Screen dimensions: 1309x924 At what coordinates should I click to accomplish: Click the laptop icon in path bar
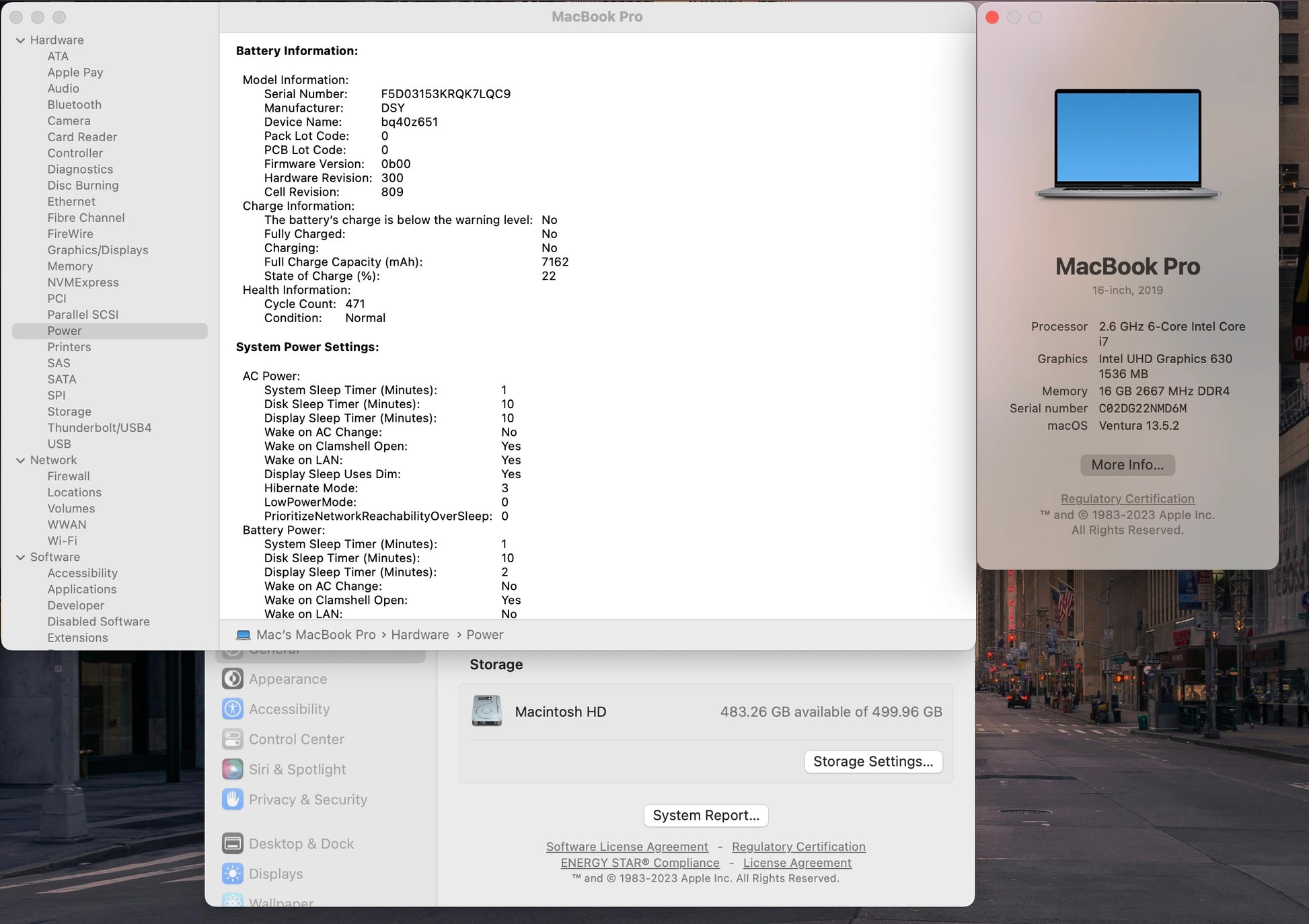pos(244,635)
